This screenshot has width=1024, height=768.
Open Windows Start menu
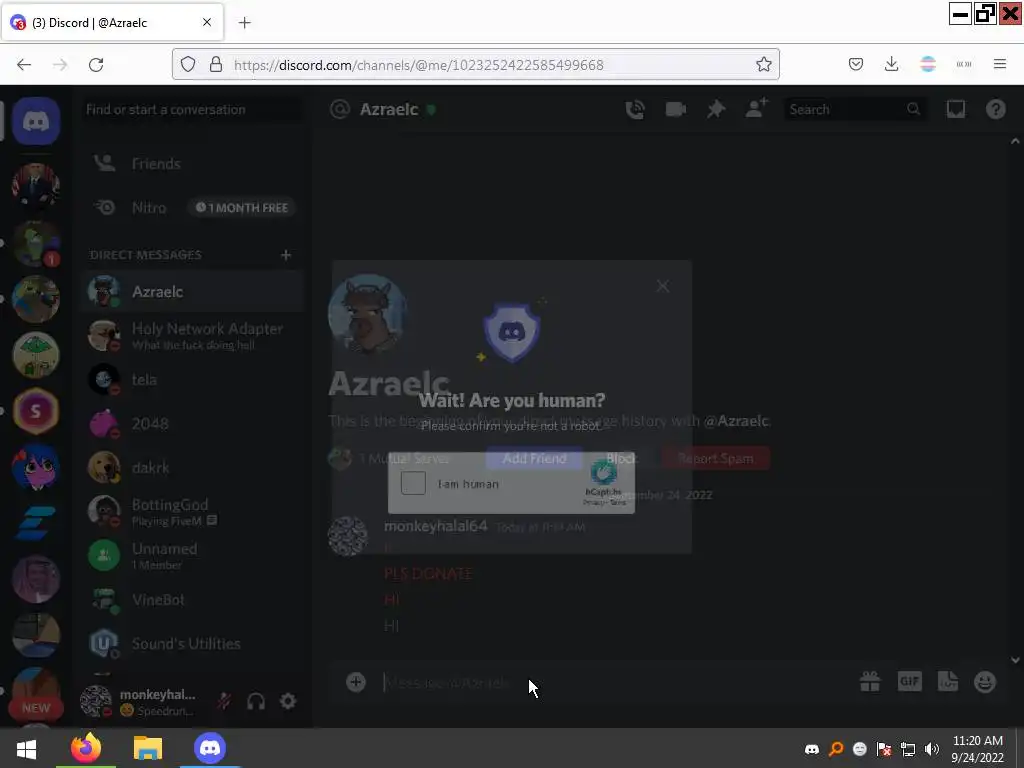click(26, 748)
